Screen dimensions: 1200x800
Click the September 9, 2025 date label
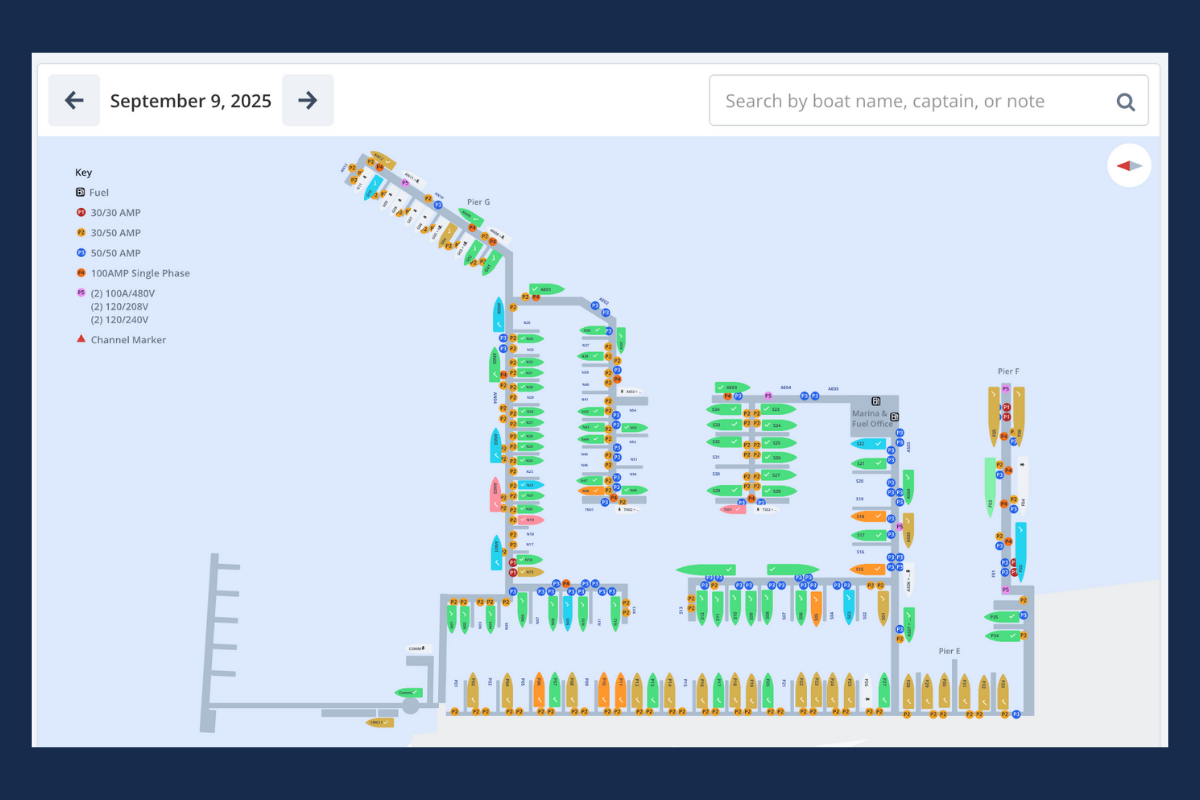click(190, 101)
